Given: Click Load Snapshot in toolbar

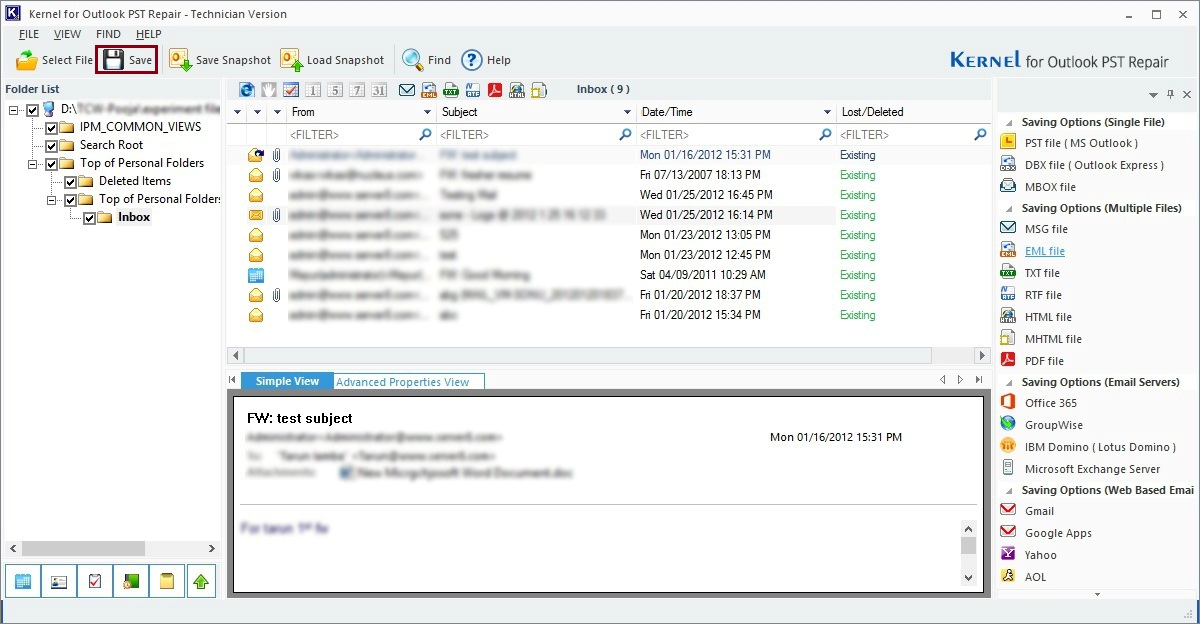Looking at the screenshot, I should point(332,60).
